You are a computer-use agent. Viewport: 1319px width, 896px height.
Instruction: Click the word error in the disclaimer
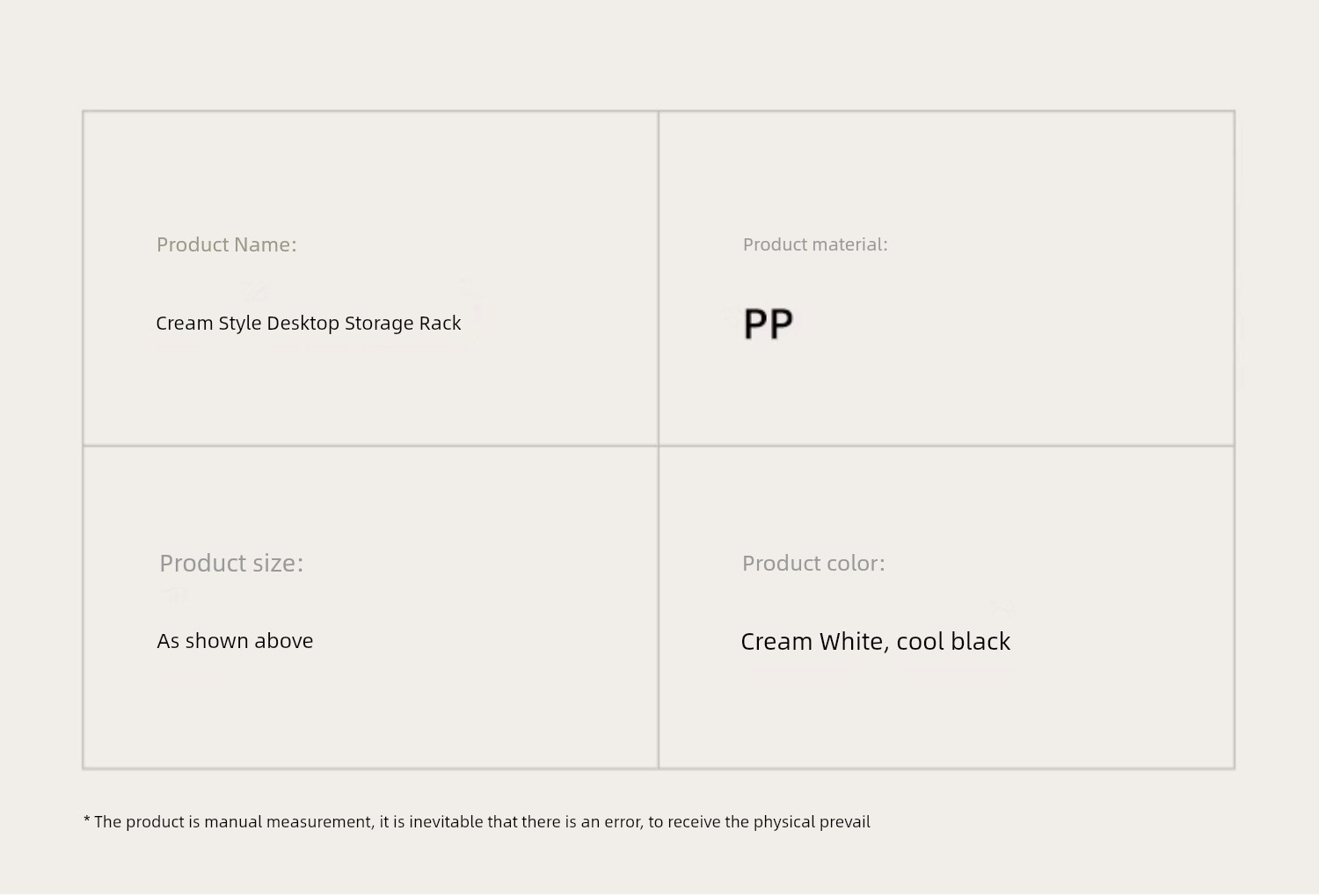coord(623,822)
